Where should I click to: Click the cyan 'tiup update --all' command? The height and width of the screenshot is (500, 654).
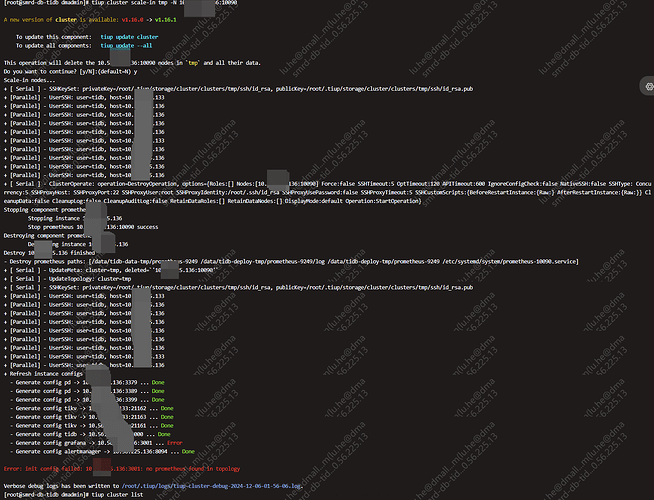coord(126,45)
